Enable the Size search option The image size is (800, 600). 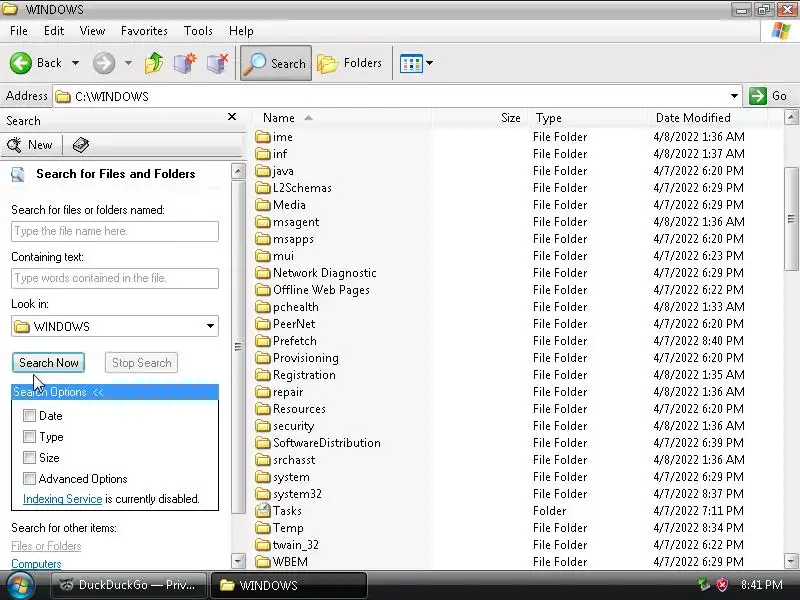(29, 458)
